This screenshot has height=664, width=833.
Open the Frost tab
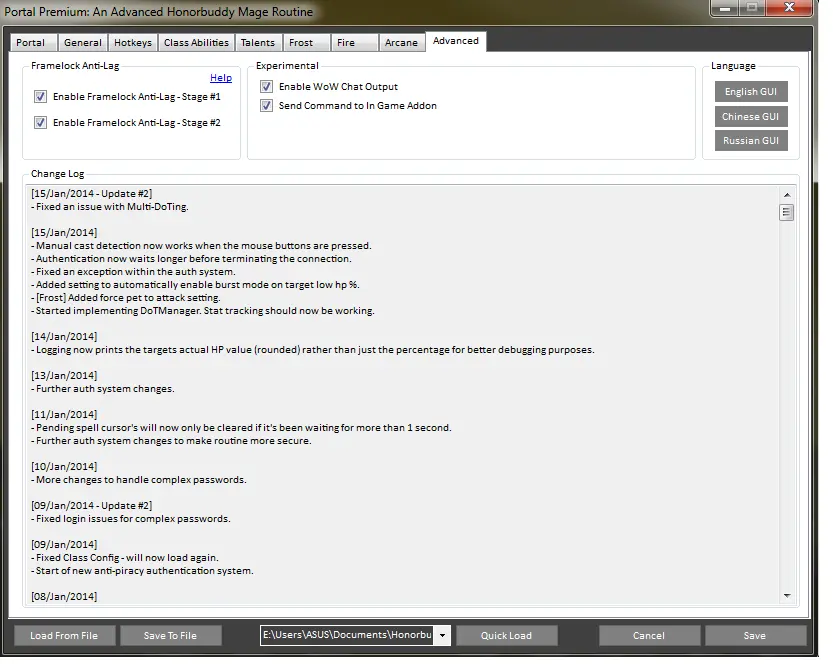tap(307, 42)
